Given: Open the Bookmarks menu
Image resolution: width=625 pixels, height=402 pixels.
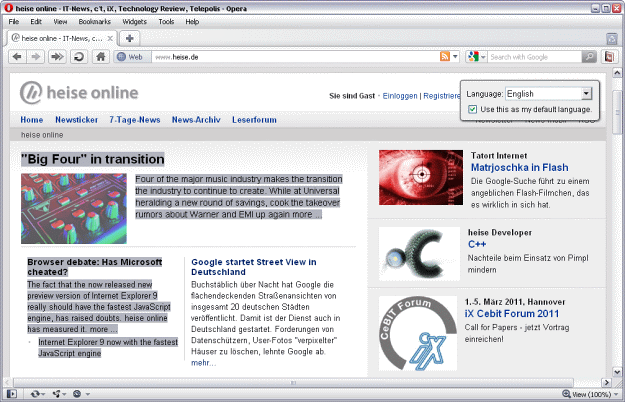Looking at the screenshot, I should coord(95,21).
